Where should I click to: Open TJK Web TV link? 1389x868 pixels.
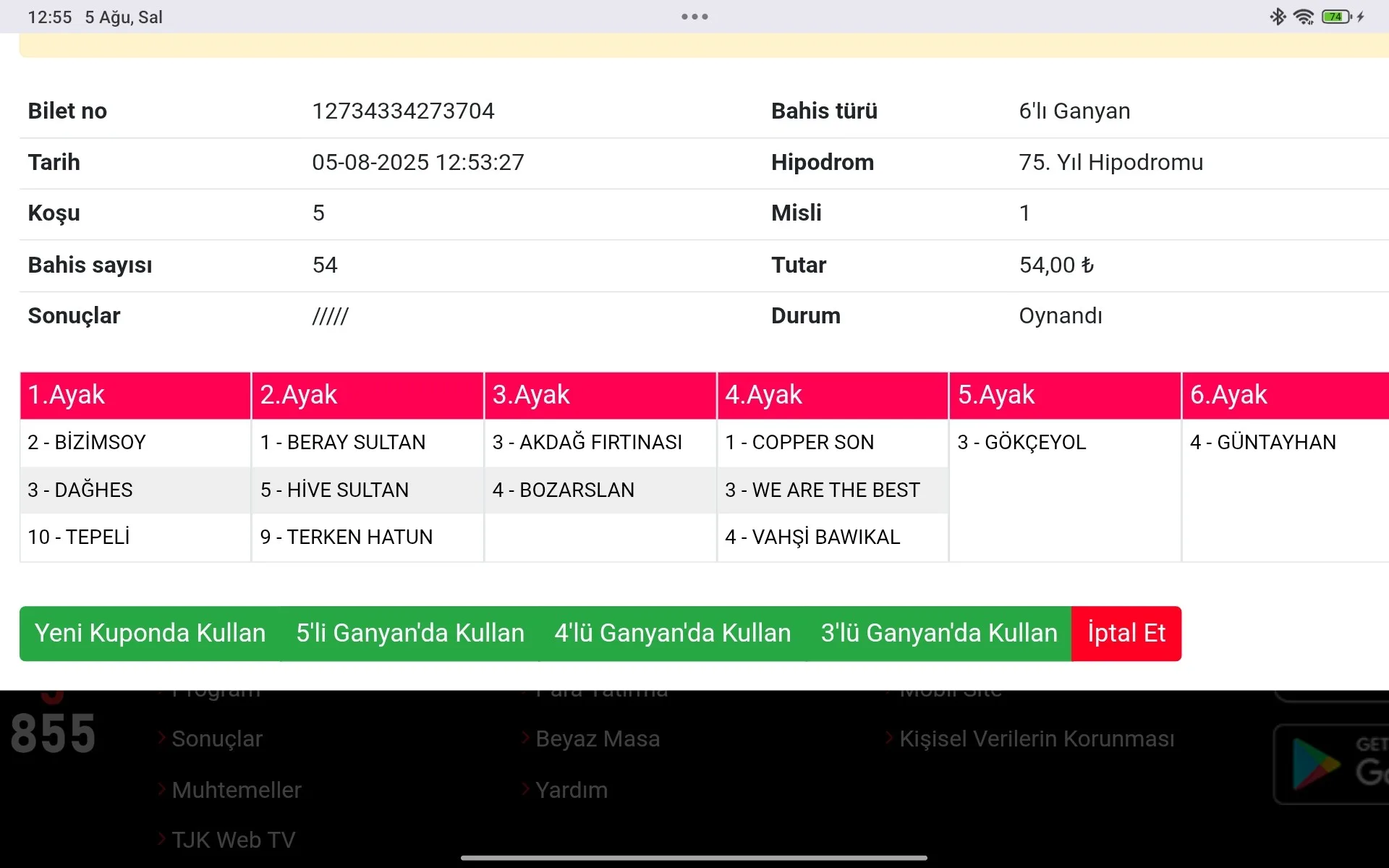[x=233, y=840]
